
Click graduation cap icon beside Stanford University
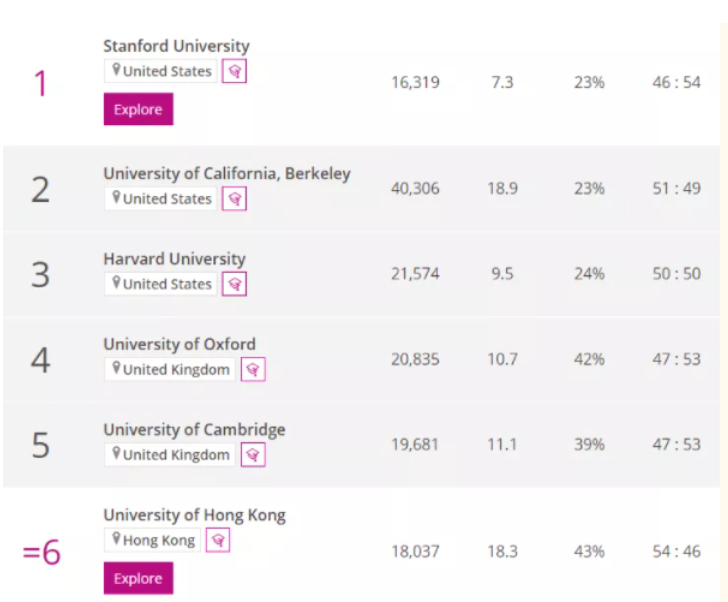pos(234,71)
